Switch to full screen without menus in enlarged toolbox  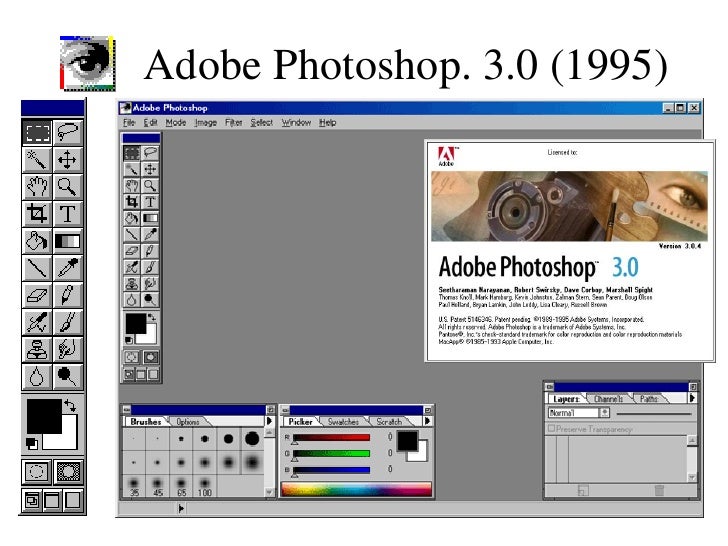73,500
